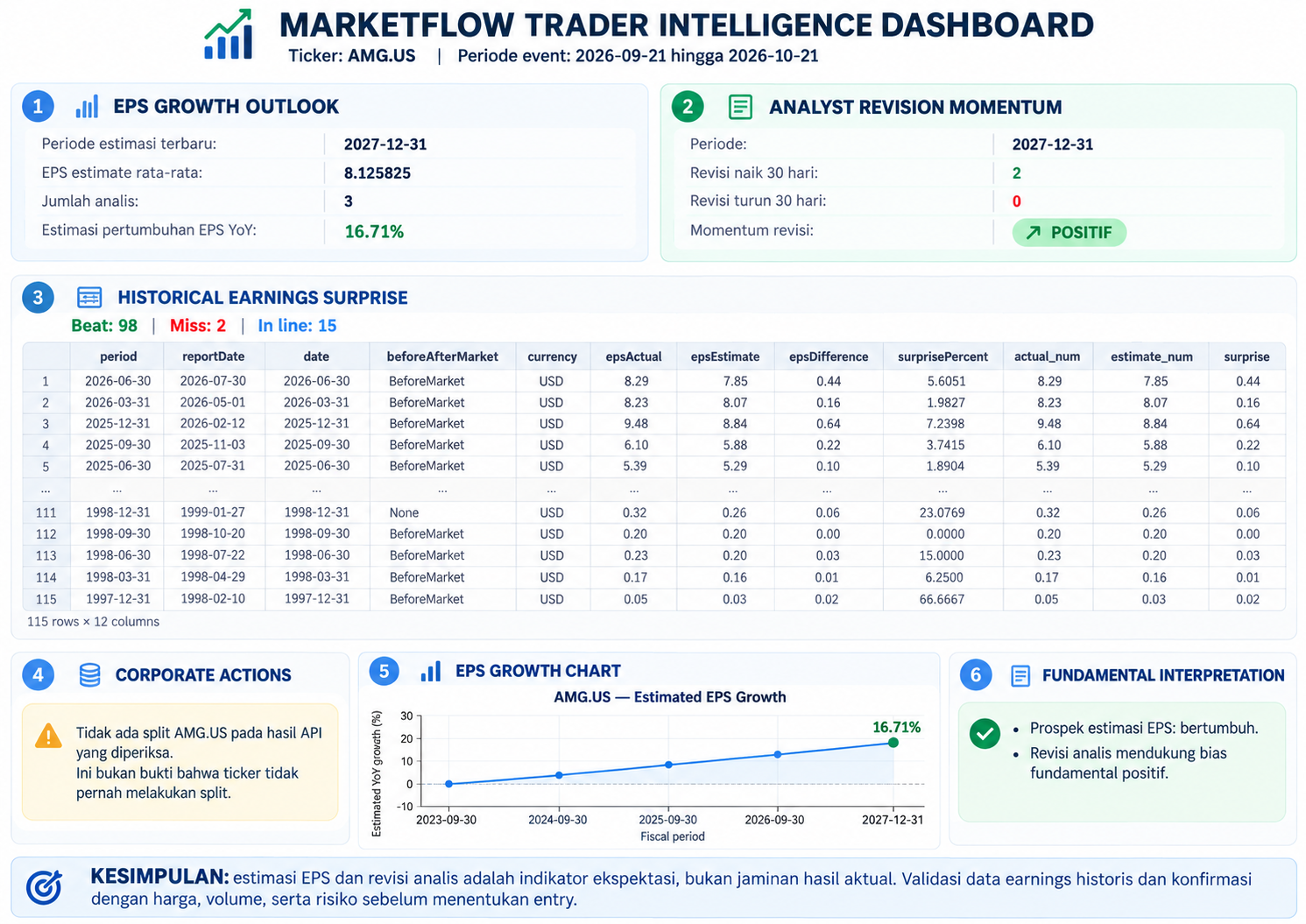This screenshot has height=924, width=1306.
Task: Click the reportDate column header
Action: pos(213,356)
